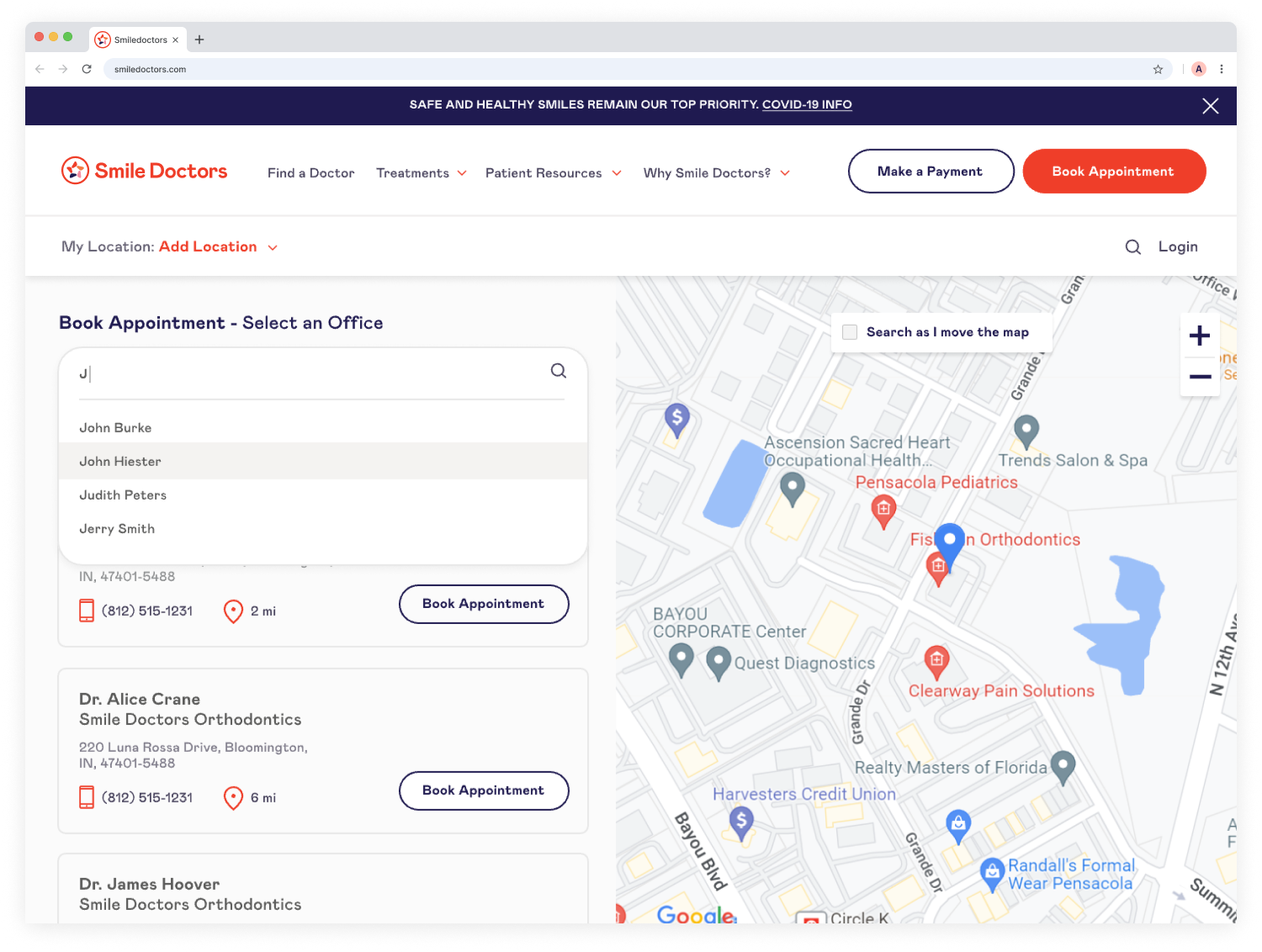Click the blue selected map pin
Image resolution: width=1262 pixels, height=952 pixels.
pyautogui.click(x=950, y=543)
